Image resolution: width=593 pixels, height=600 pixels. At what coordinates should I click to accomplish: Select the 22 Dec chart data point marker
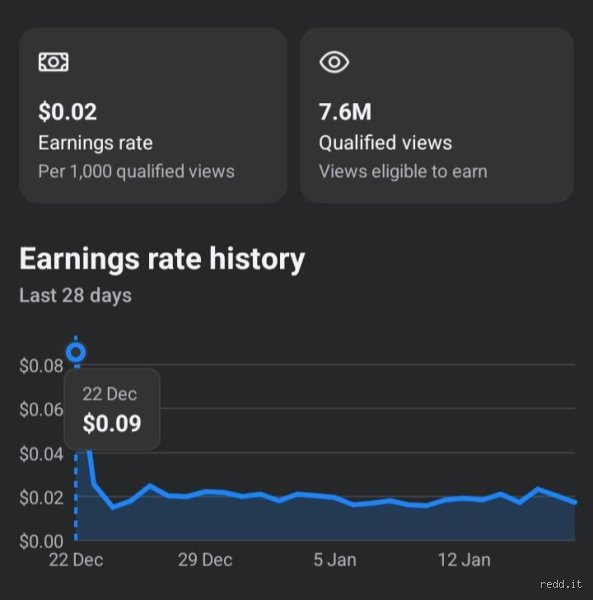pyautogui.click(x=76, y=352)
